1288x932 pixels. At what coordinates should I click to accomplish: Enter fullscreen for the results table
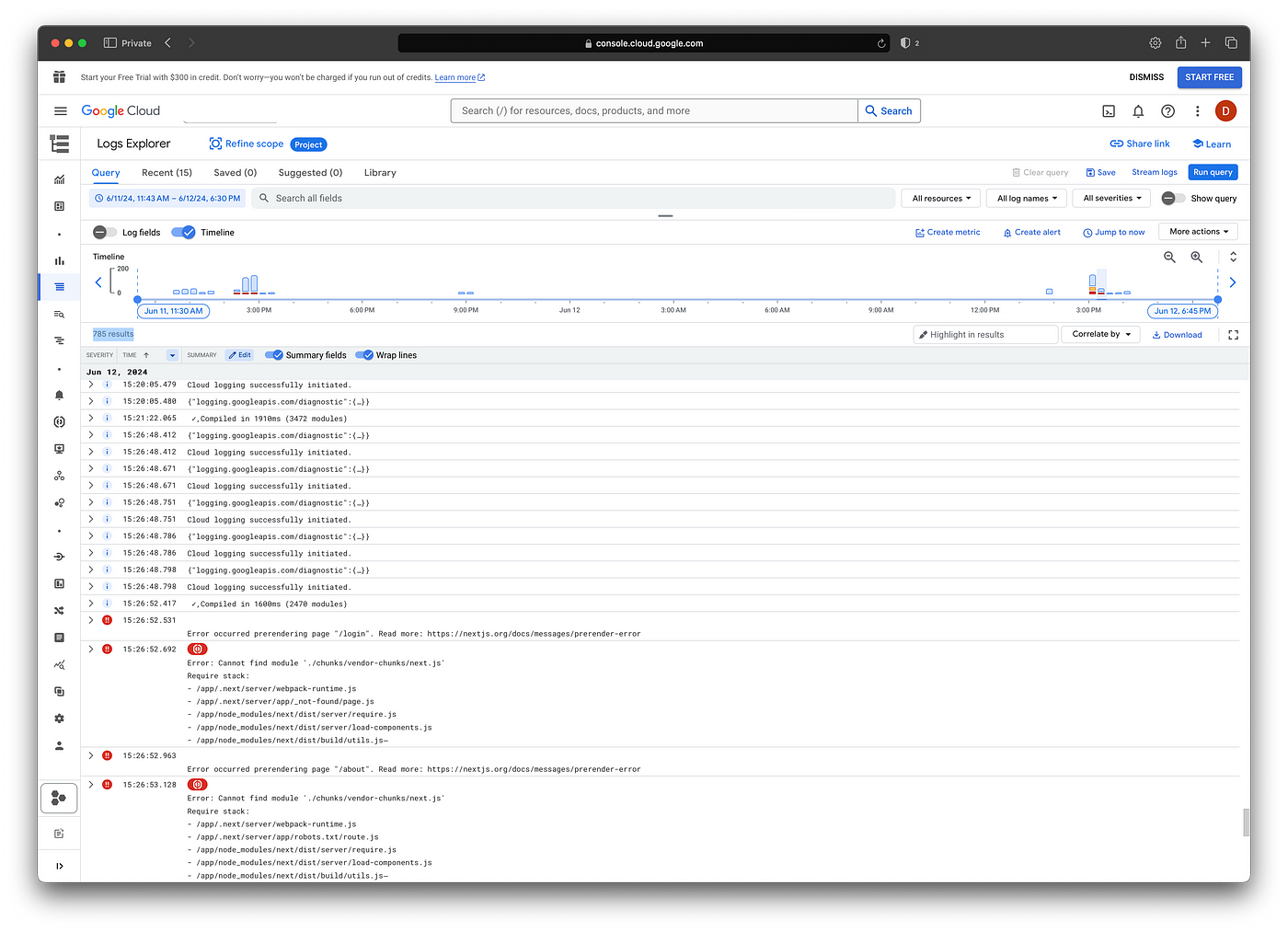click(1233, 335)
